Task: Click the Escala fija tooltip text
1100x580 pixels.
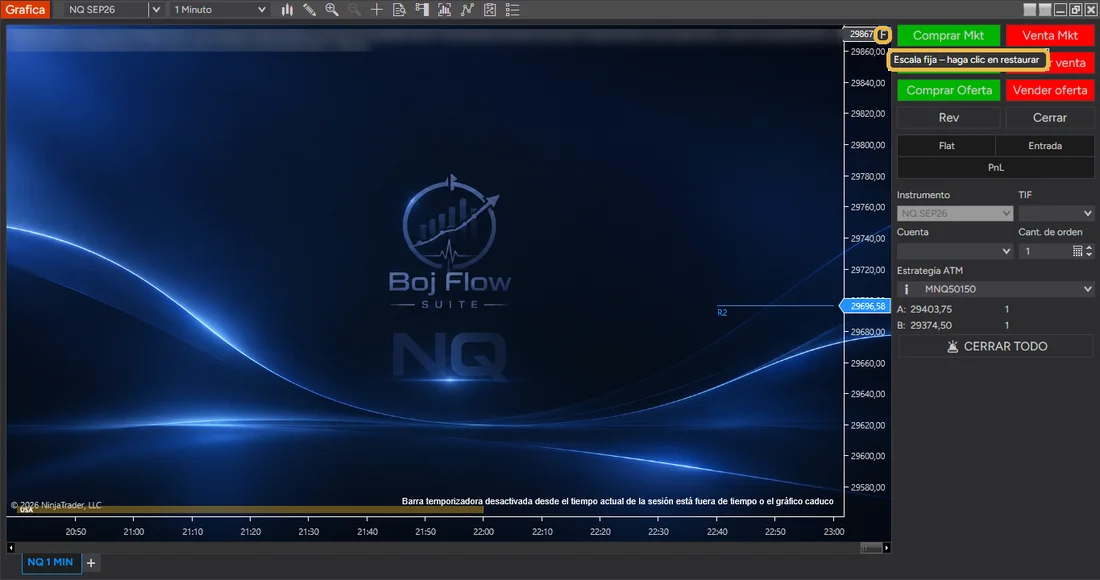Action: tap(966, 60)
